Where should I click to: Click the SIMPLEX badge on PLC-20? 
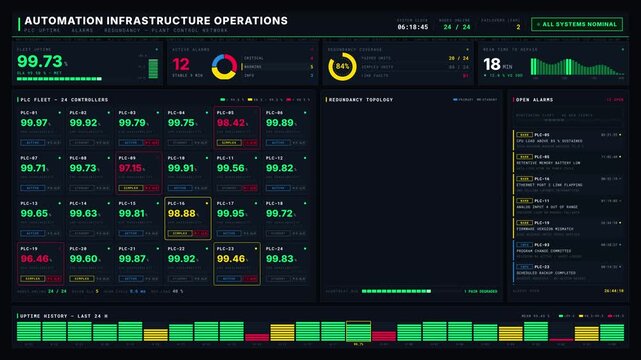[82, 279]
